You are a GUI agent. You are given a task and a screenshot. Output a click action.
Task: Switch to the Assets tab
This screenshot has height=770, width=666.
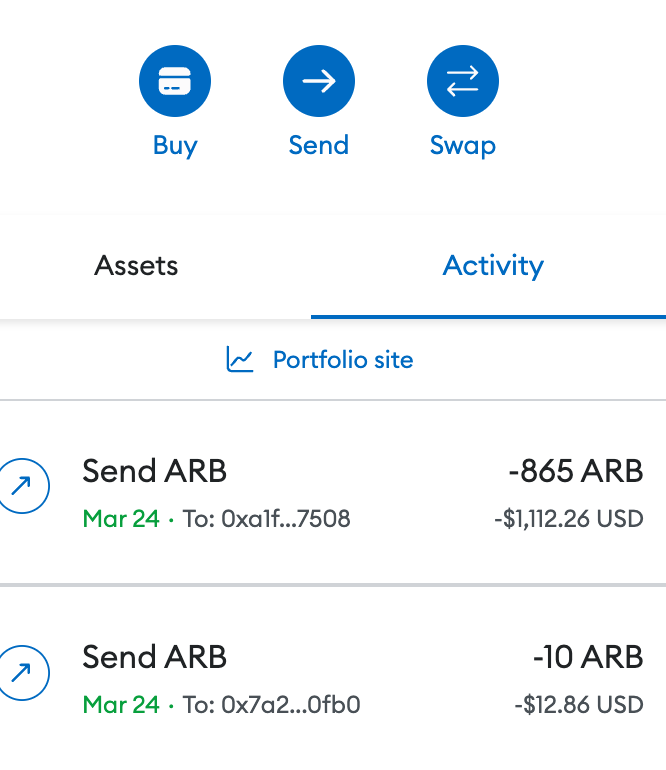[136, 266]
